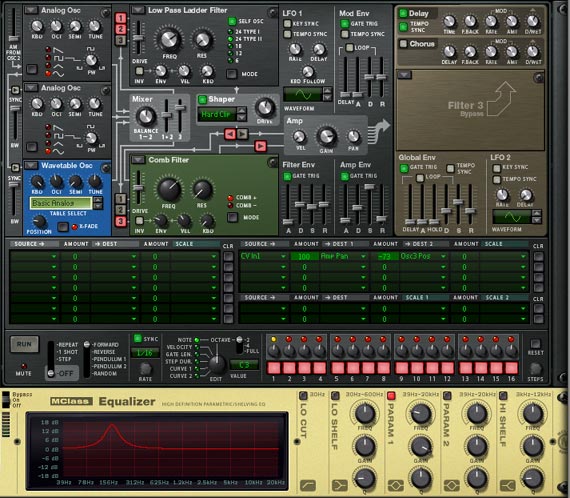Toggle the Ladder Filter SELF OSC button
The width and height of the screenshot is (570, 498).
point(232,21)
